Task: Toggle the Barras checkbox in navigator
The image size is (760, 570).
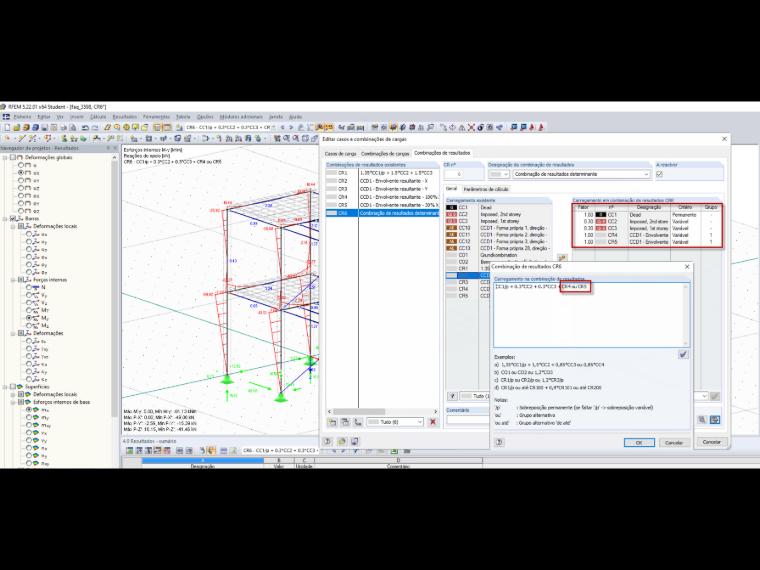Action: click(x=13, y=219)
